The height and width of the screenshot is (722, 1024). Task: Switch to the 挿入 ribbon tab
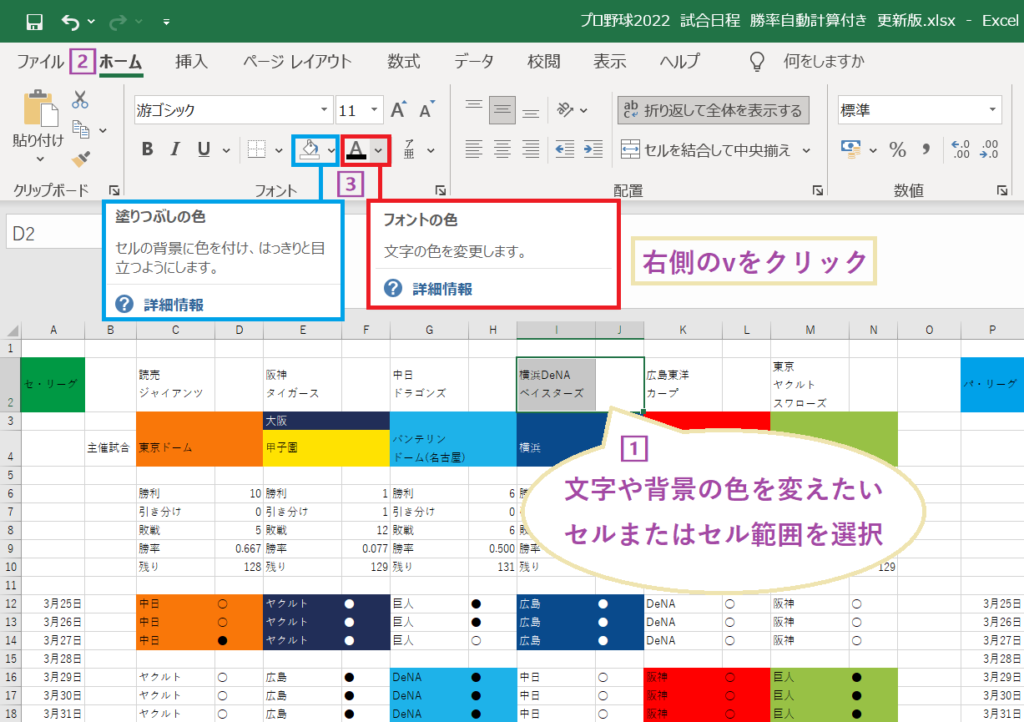(191, 61)
